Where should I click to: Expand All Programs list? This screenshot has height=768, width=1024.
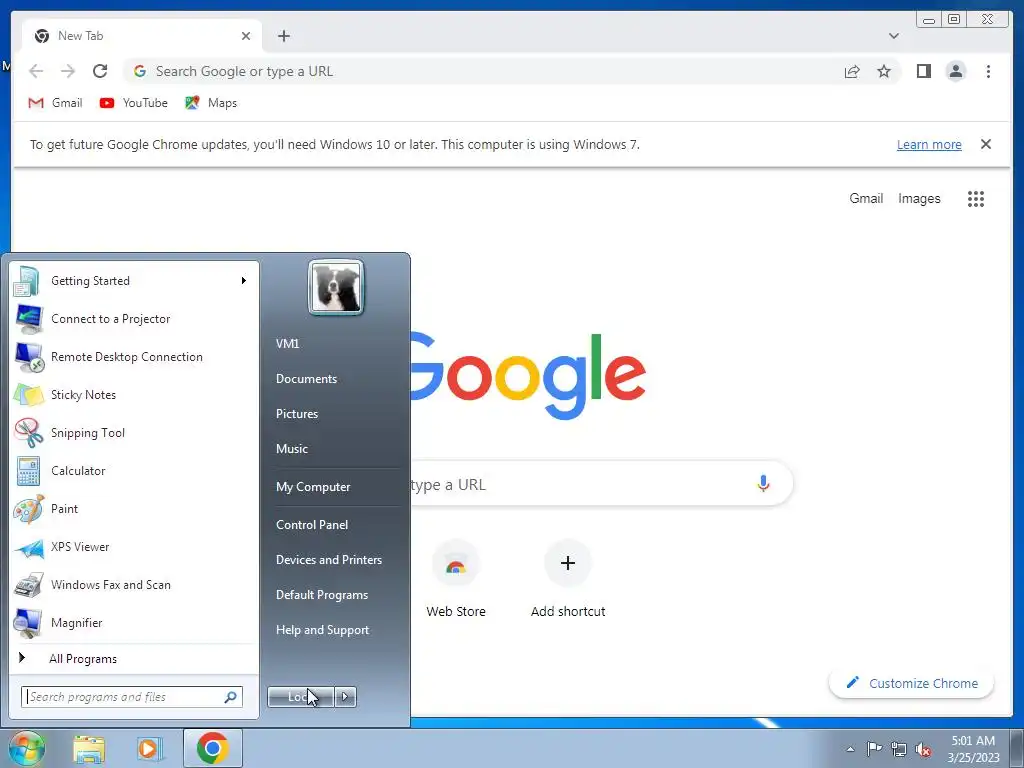coord(134,658)
